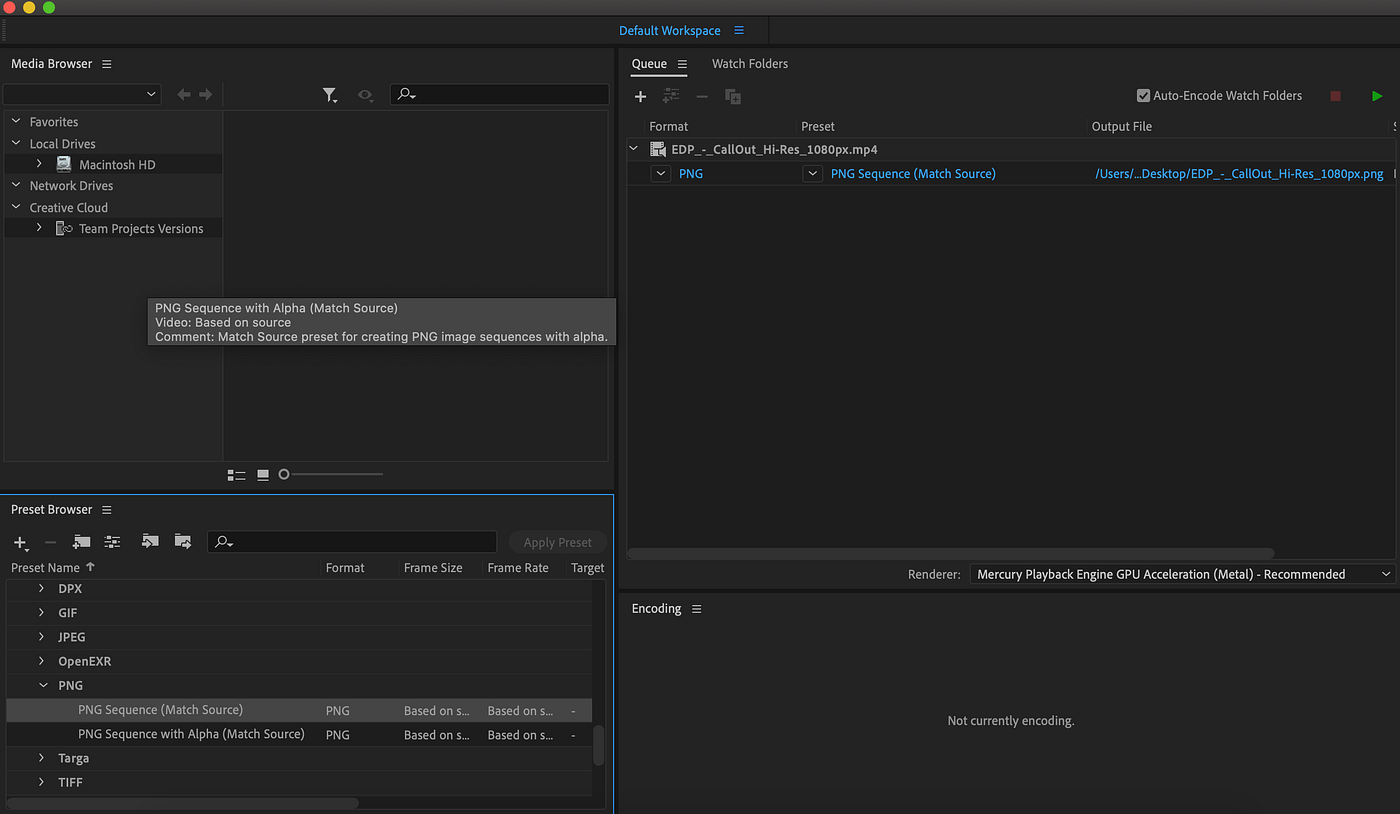The height and width of the screenshot is (814, 1400).
Task: Remove the selected output with the minus icon
Action: pyautogui.click(x=701, y=96)
